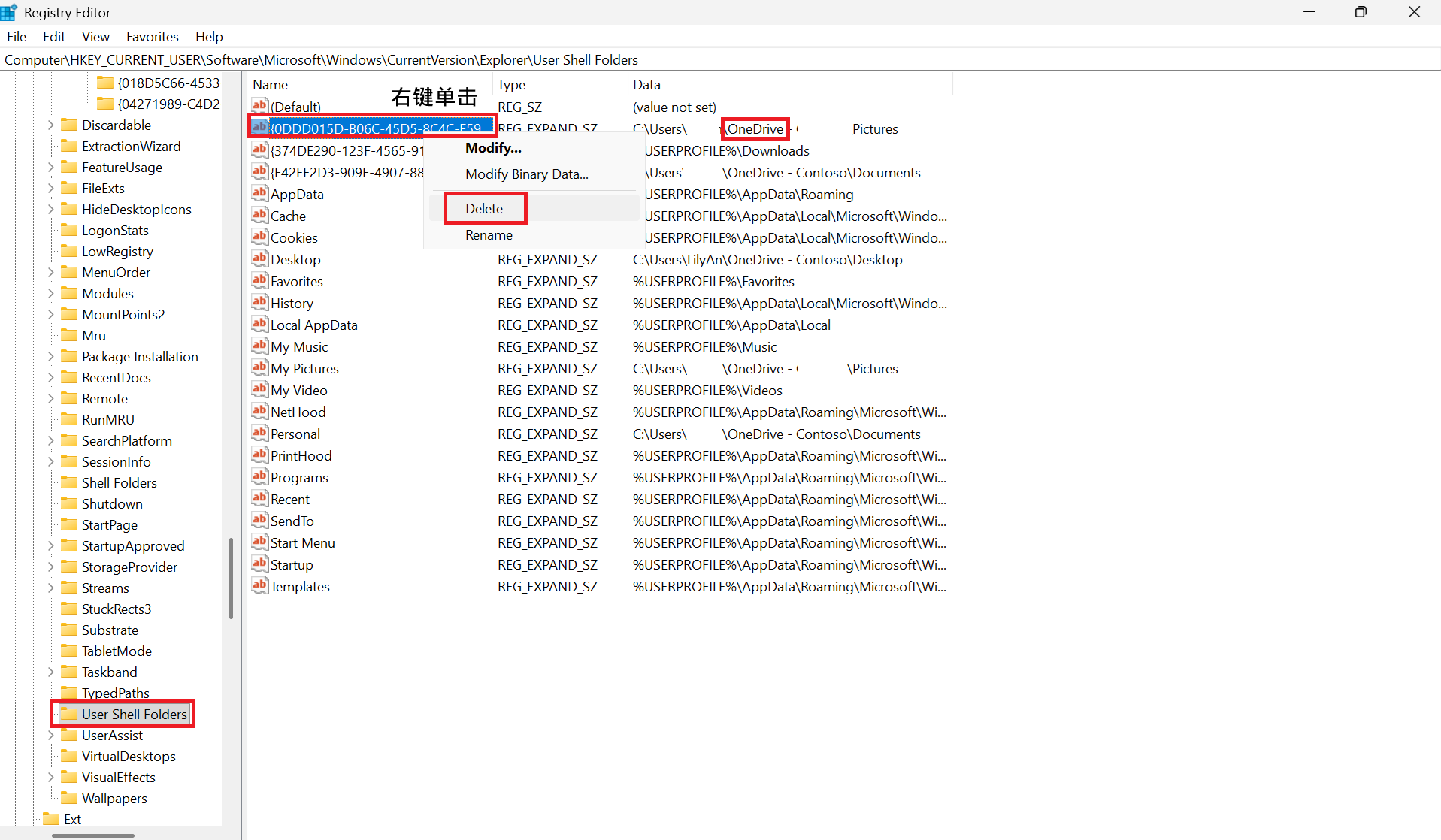
Task: Click the (Default) value's ab icon
Action: point(259,107)
